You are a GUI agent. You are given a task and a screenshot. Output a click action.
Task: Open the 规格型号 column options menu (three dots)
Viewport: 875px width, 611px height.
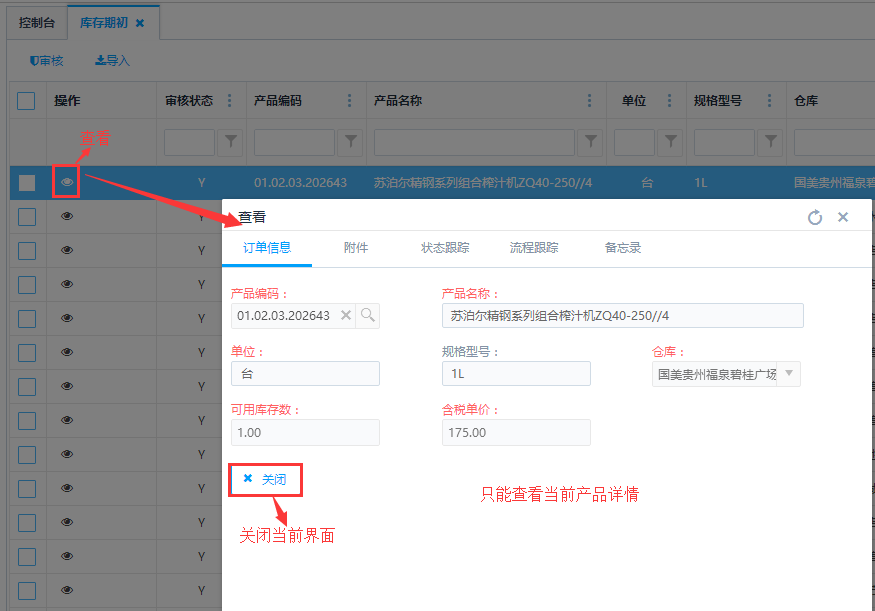770,101
